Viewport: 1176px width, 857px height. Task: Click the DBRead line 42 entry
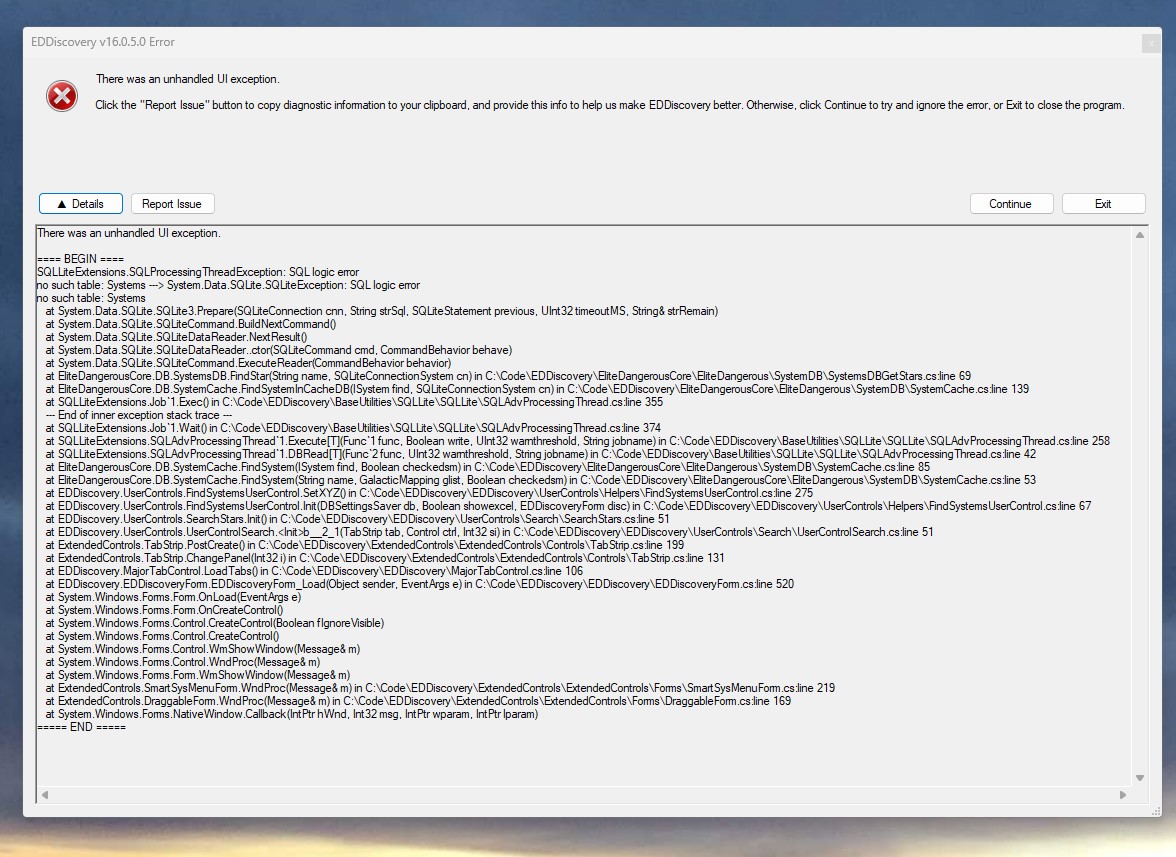[x=541, y=454]
